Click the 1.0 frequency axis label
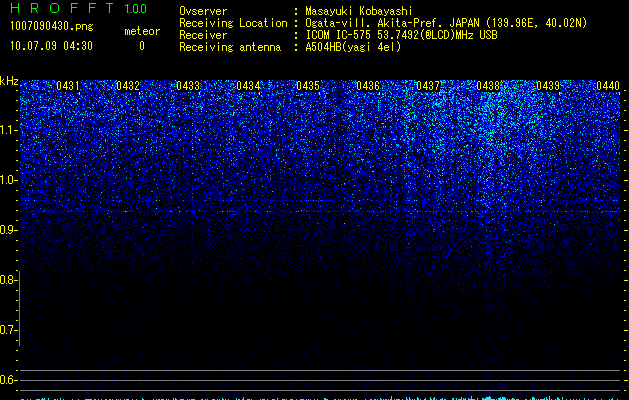The height and width of the screenshot is (400, 629). click(8, 180)
